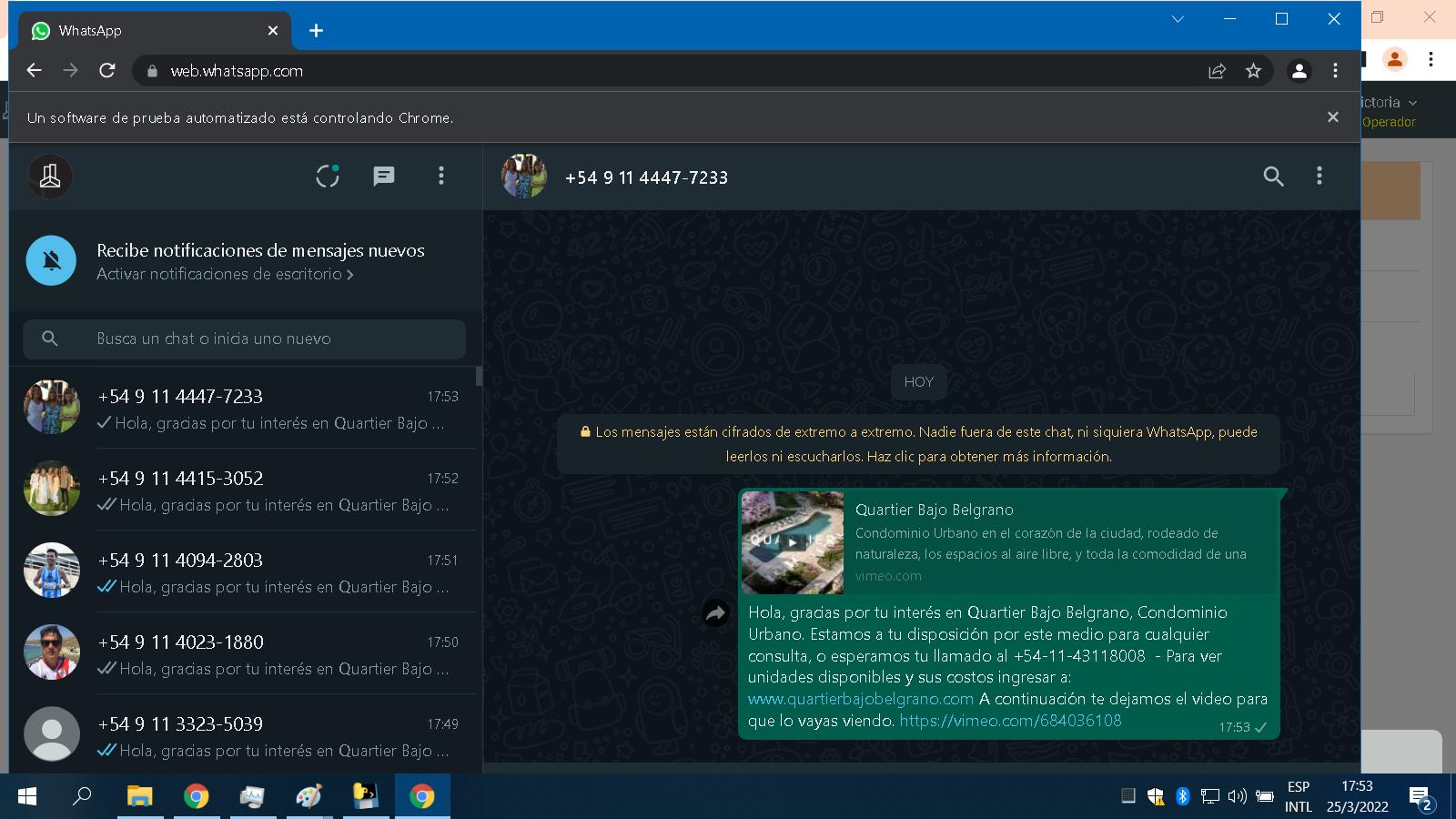Screen dimensions: 1456x819
Task: Forward the message with the arrow icon
Action: coord(716,614)
